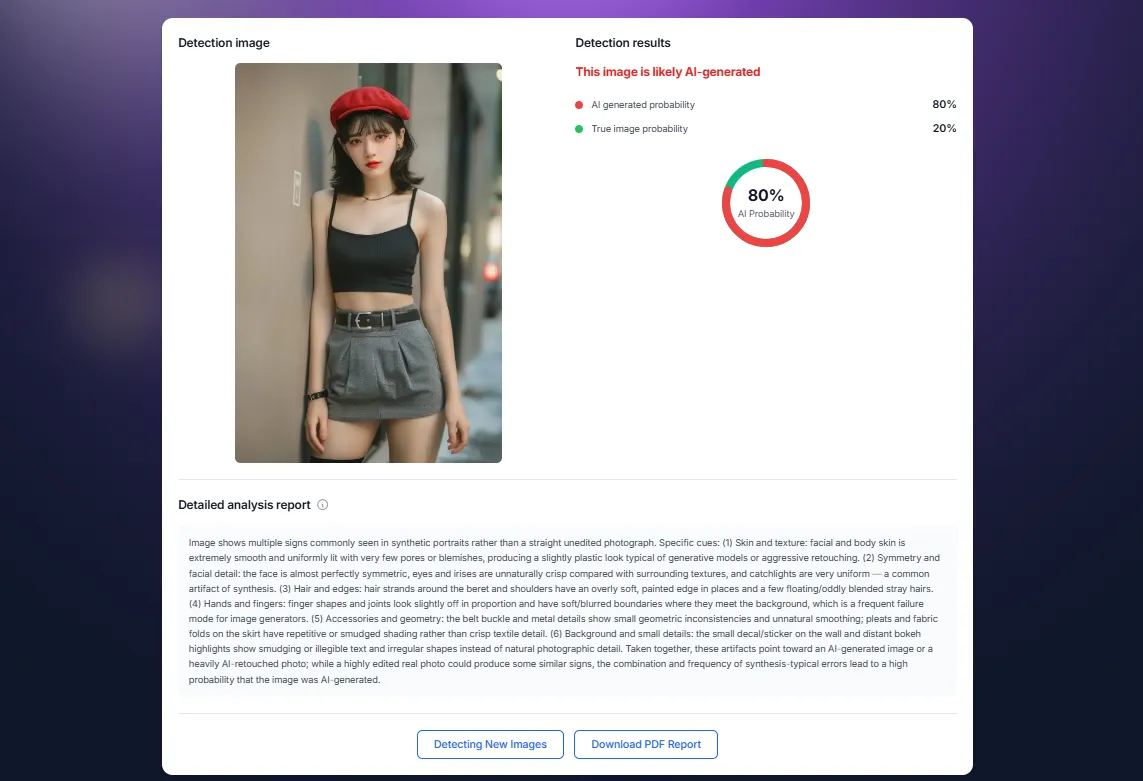Screen dimensions: 1143x781
Task: Click the Detection image heading
Action: (224, 43)
